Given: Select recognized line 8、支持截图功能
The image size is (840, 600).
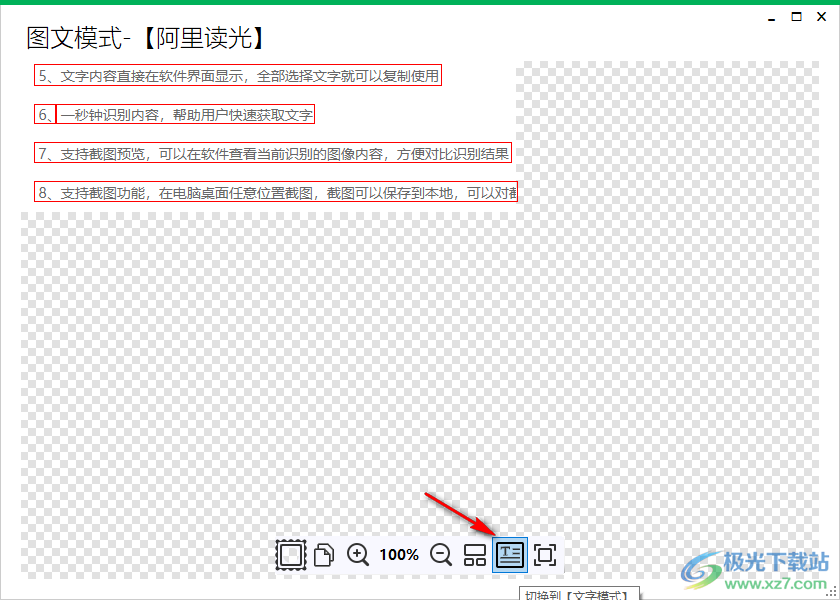Looking at the screenshot, I should coord(276,192).
